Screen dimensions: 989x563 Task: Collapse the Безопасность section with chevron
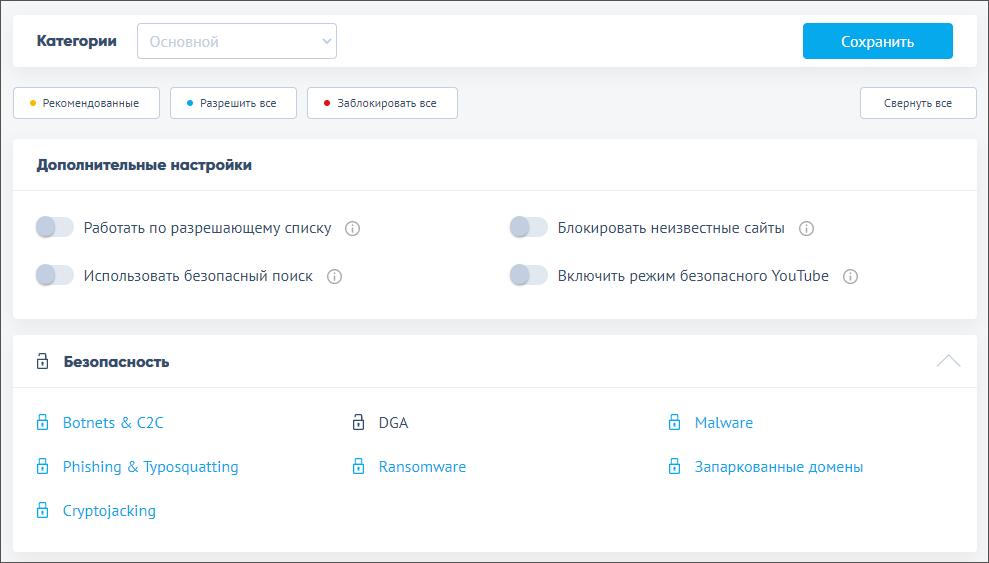coord(947,361)
